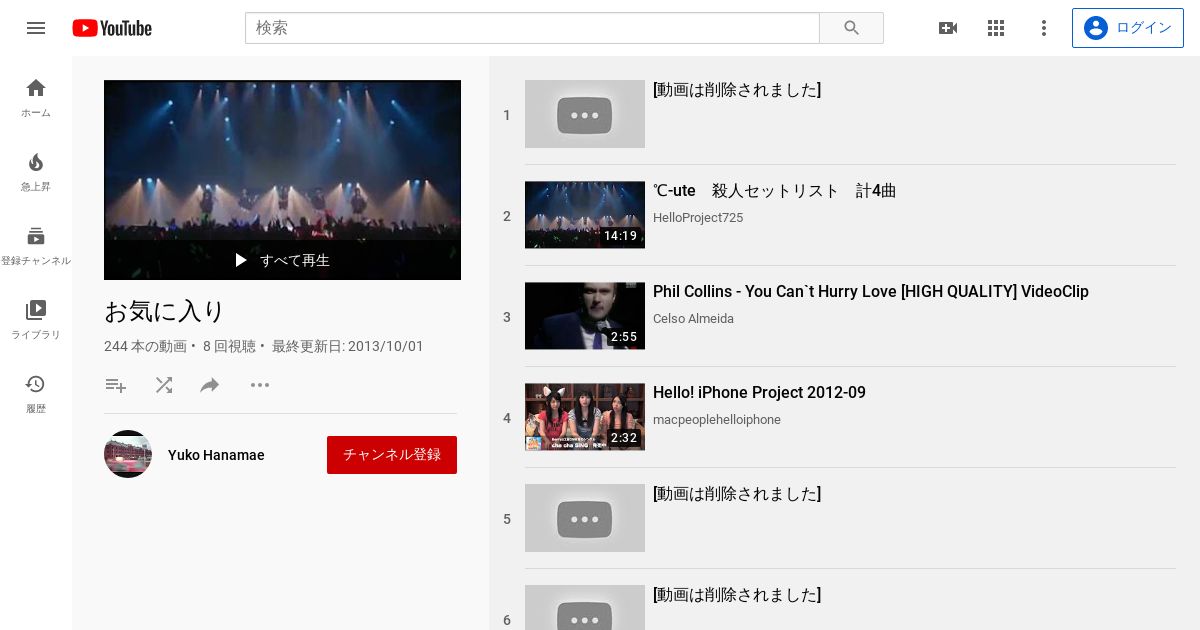Shuffle the playlist
1200x630 pixels.
point(164,385)
